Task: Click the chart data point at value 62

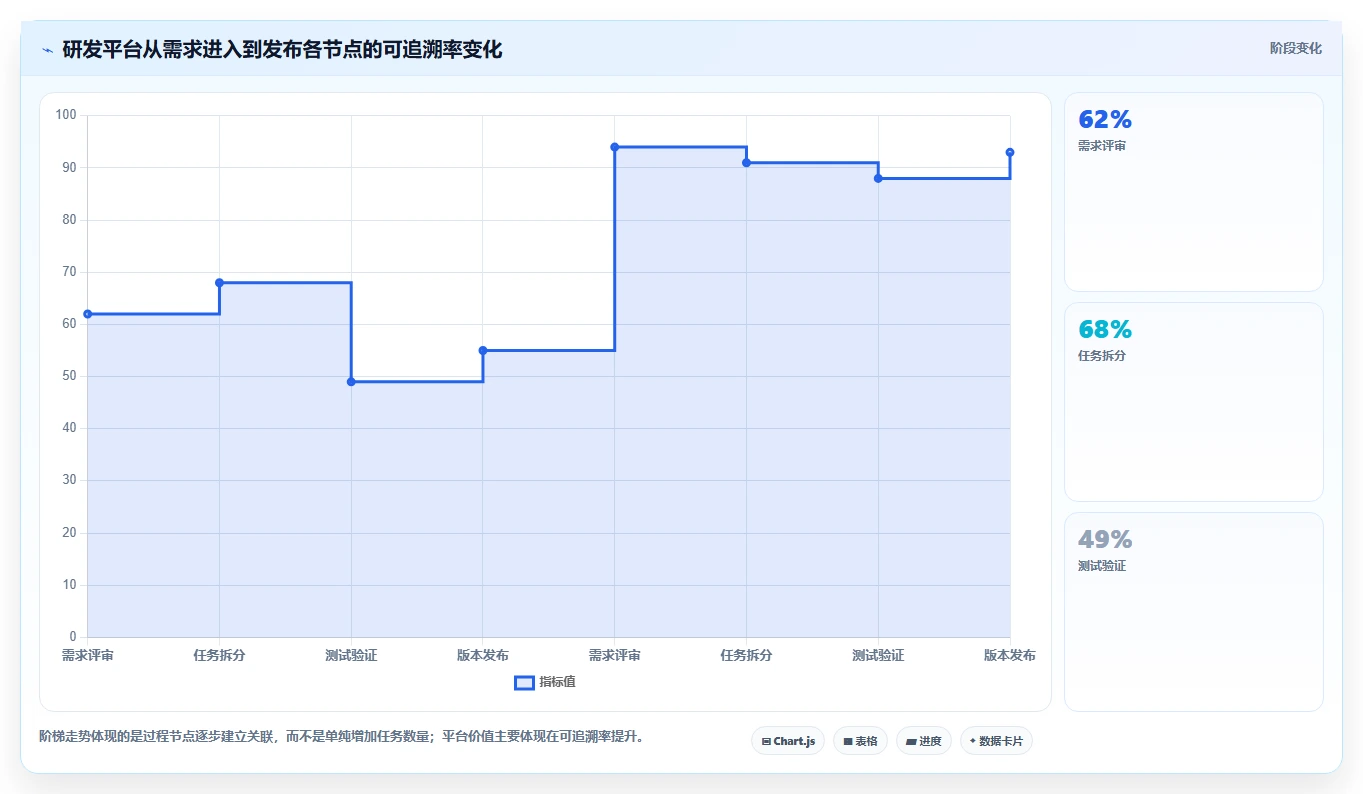Action: [88, 314]
